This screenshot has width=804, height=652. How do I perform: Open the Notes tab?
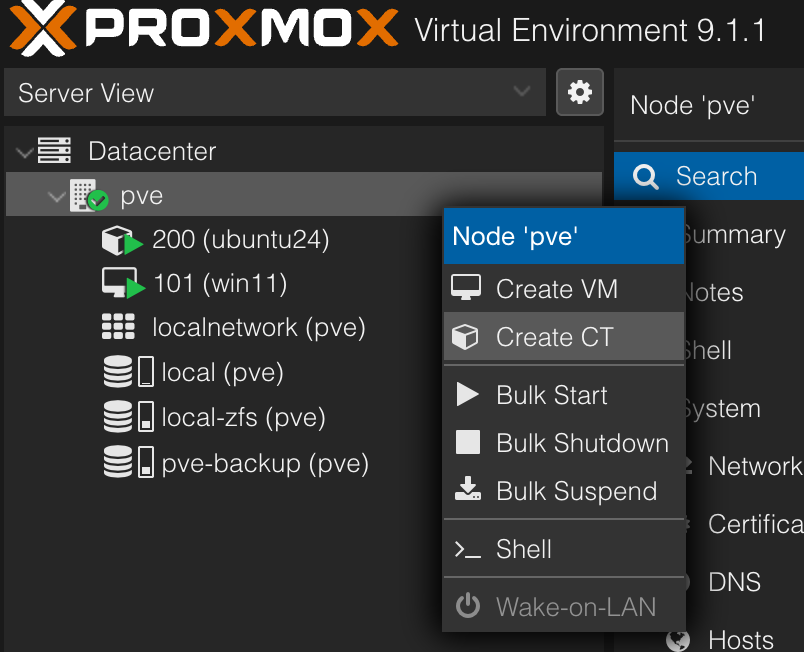coord(714,293)
